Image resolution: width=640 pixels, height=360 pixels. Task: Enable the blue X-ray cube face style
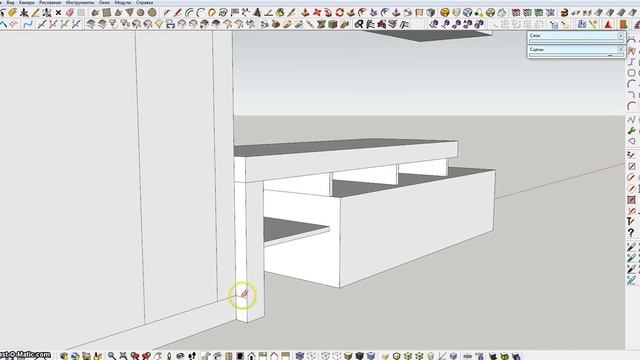pos(300,356)
